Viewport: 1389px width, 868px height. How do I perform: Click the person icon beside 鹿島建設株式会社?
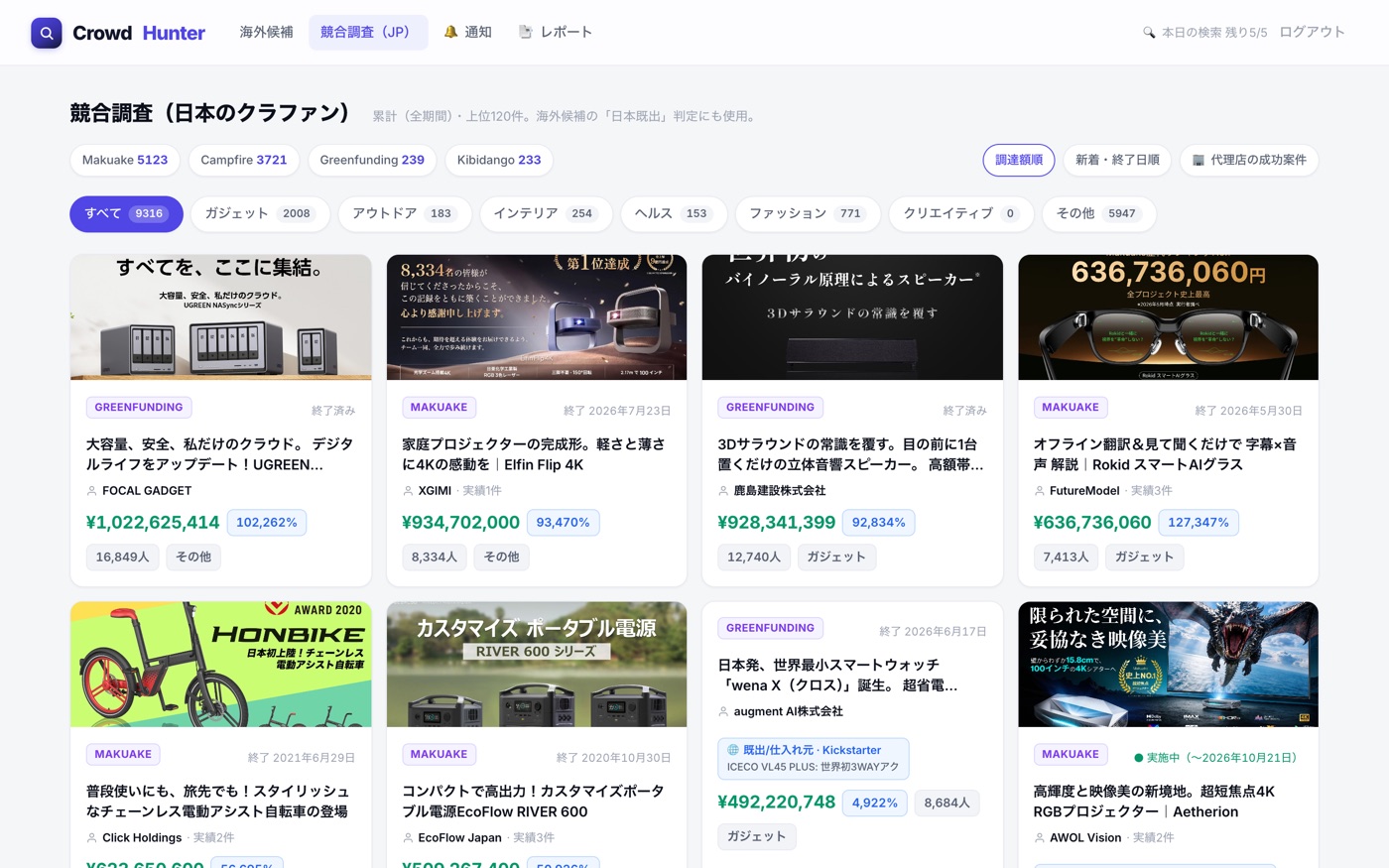coord(723,491)
